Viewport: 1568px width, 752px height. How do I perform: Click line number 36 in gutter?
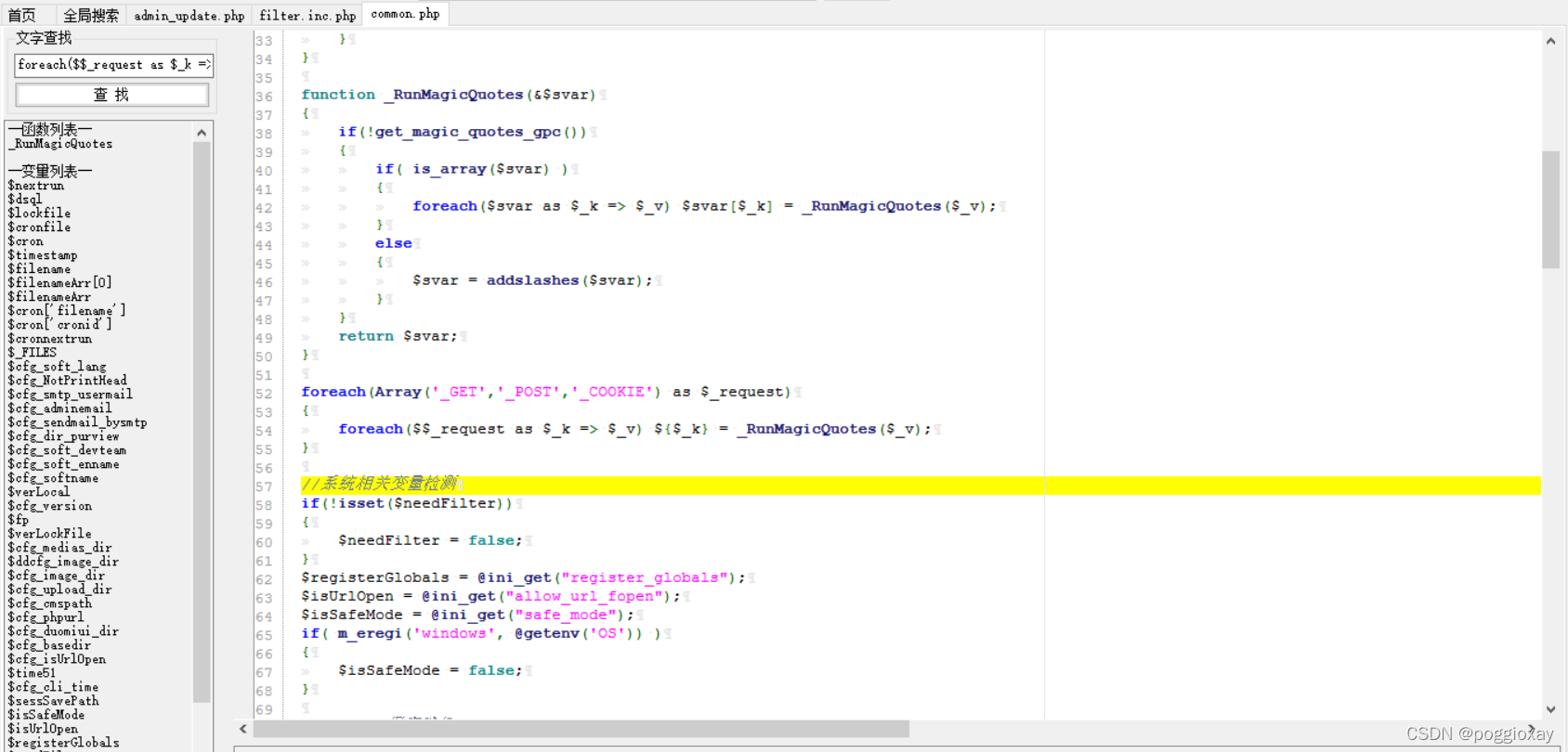[x=264, y=97]
